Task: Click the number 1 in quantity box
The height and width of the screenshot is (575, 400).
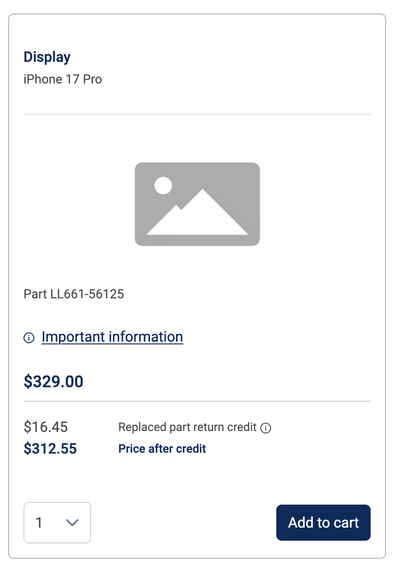Action: click(x=39, y=523)
